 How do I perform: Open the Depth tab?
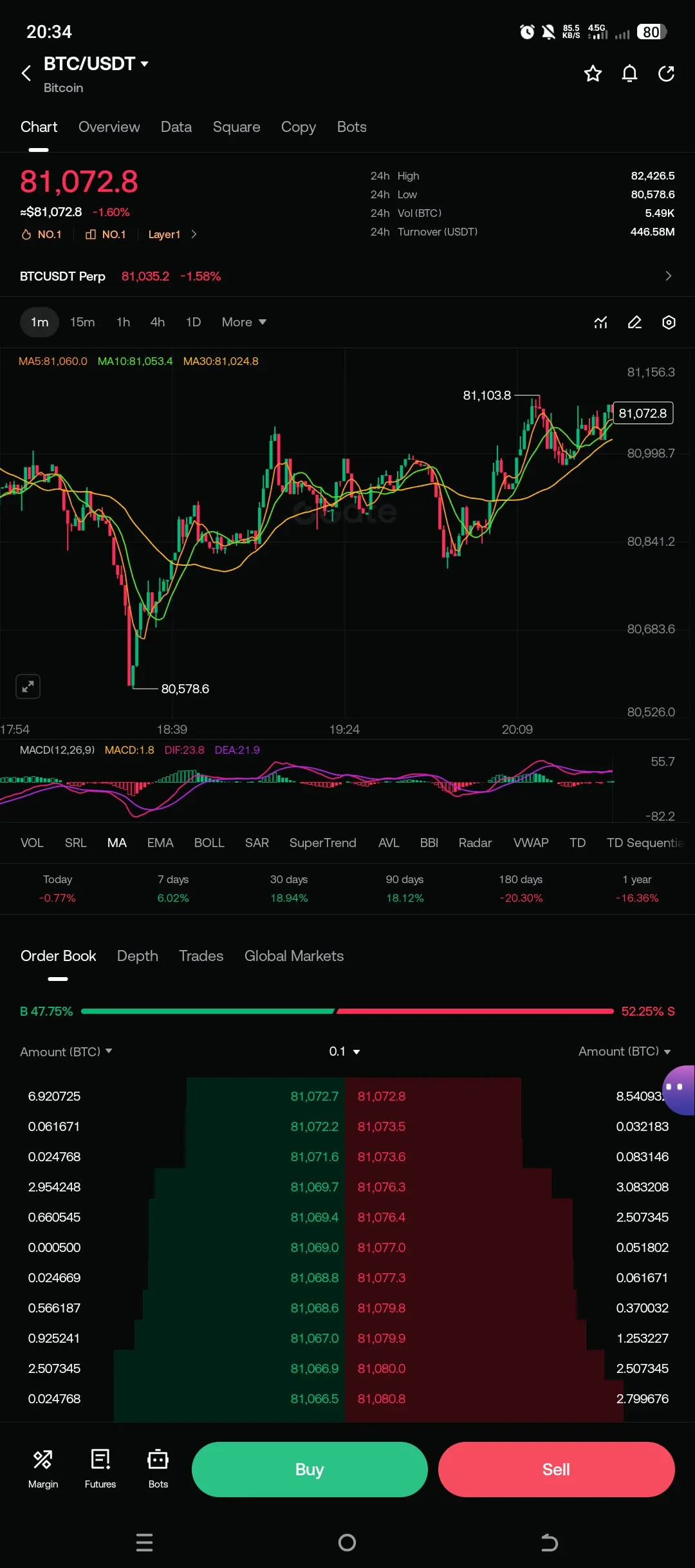(138, 956)
